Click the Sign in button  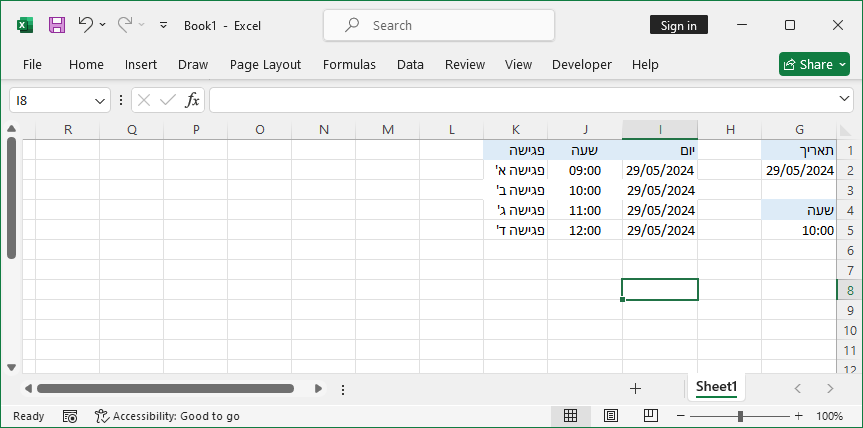pos(678,25)
